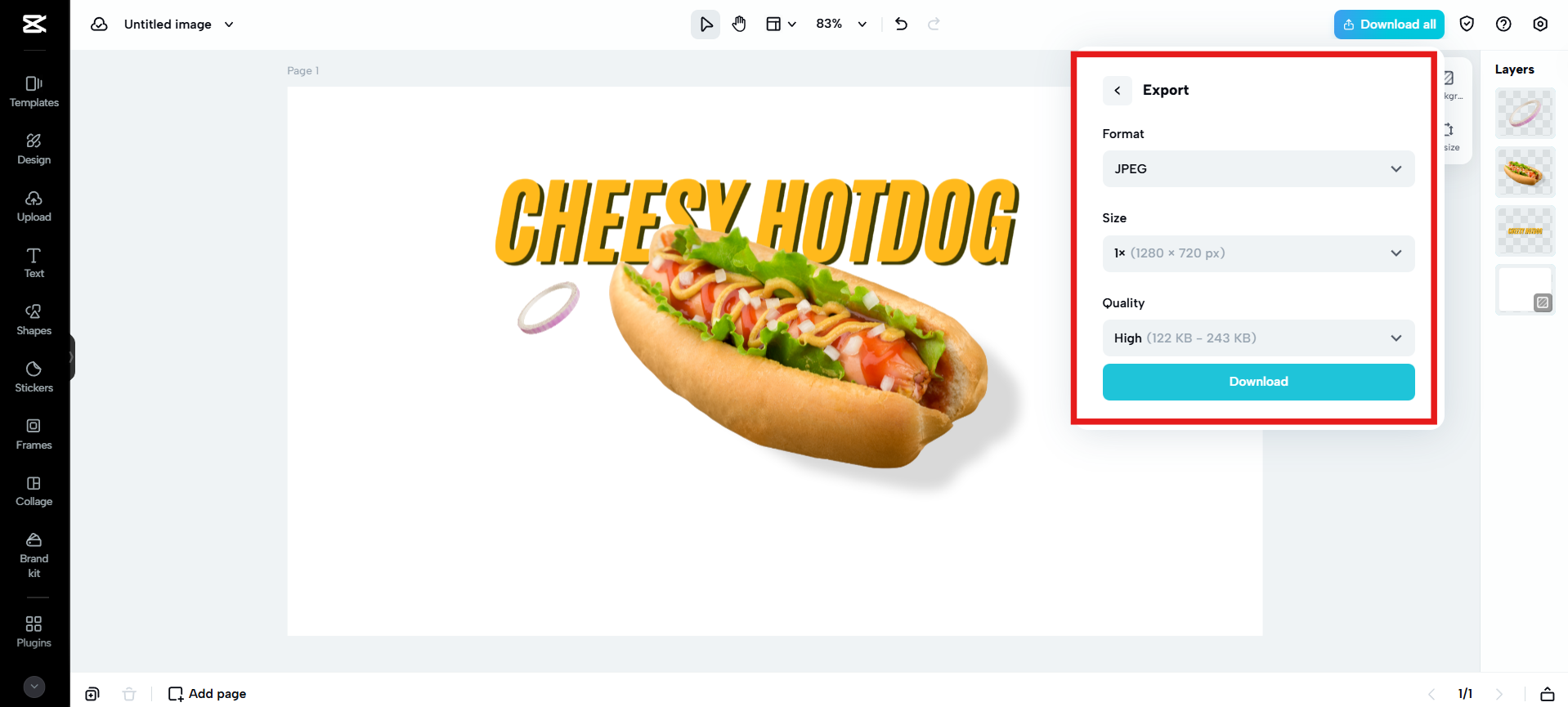This screenshot has width=1568, height=707.
Task: Go to the next page arrow
Action: (x=1499, y=694)
